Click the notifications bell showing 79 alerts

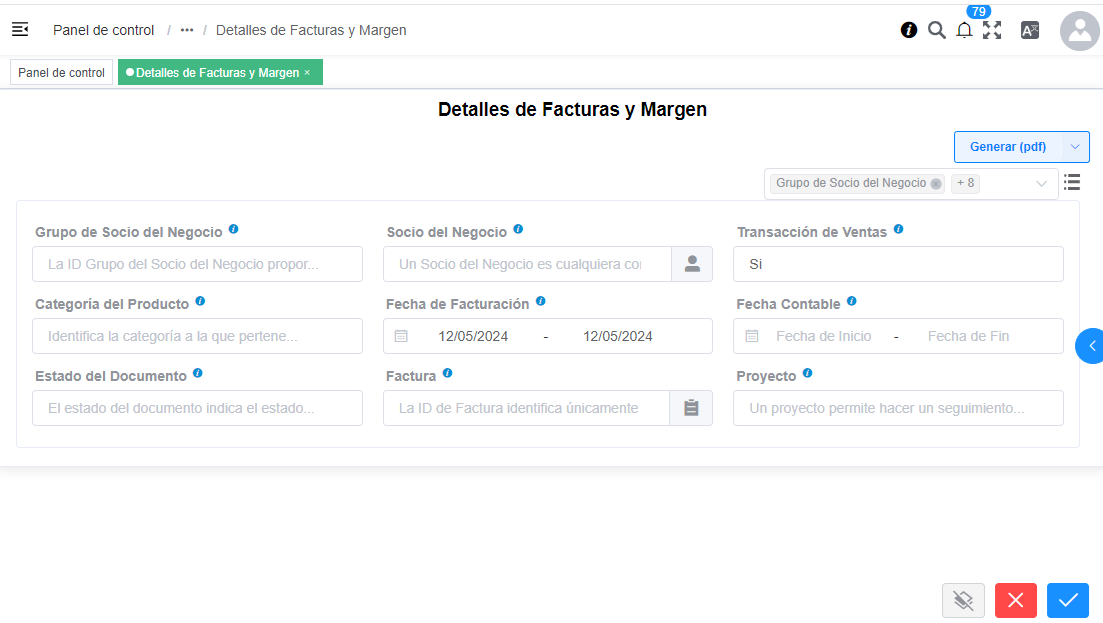pos(964,31)
